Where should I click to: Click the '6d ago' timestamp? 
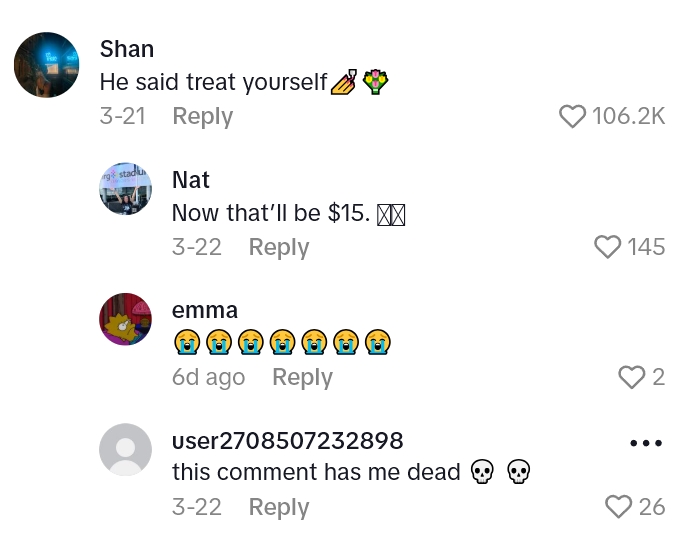[208, 377]
